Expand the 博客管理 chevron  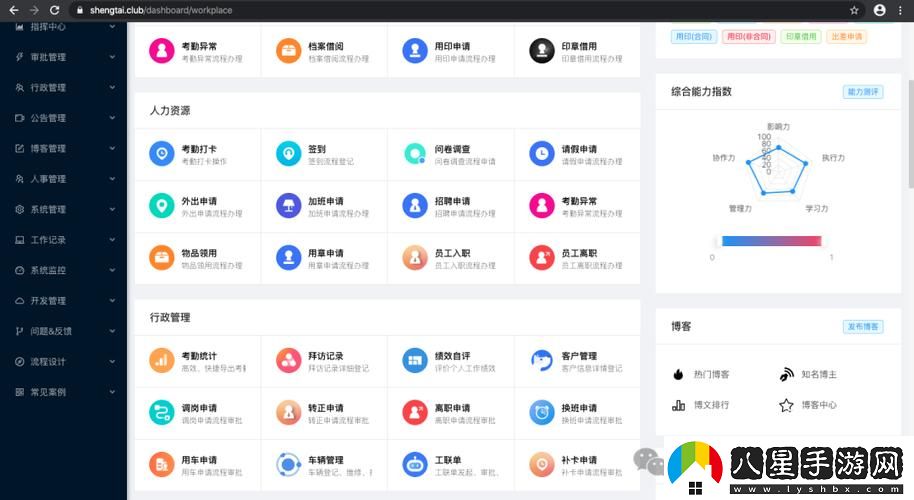(112, 148)
